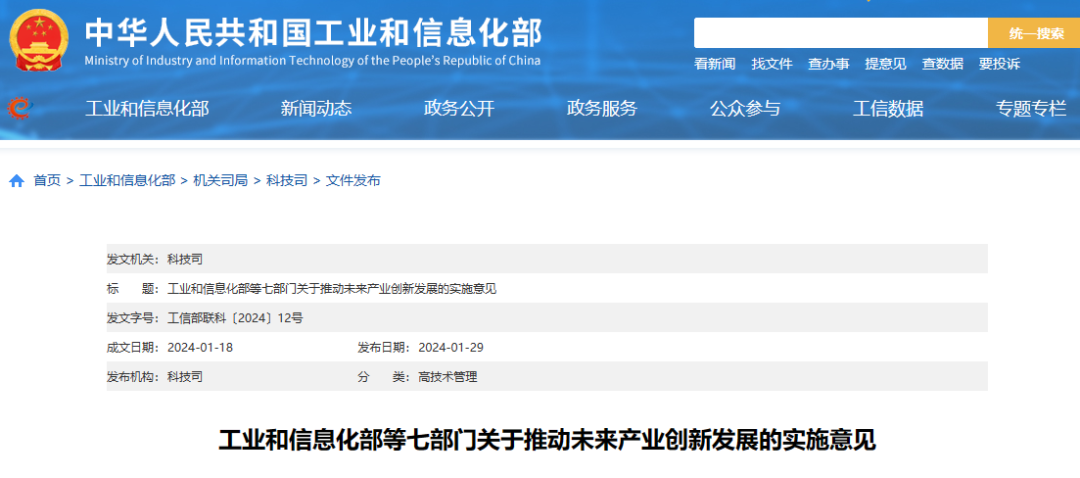
Task: Click the bold article headline
Action: 547,439
